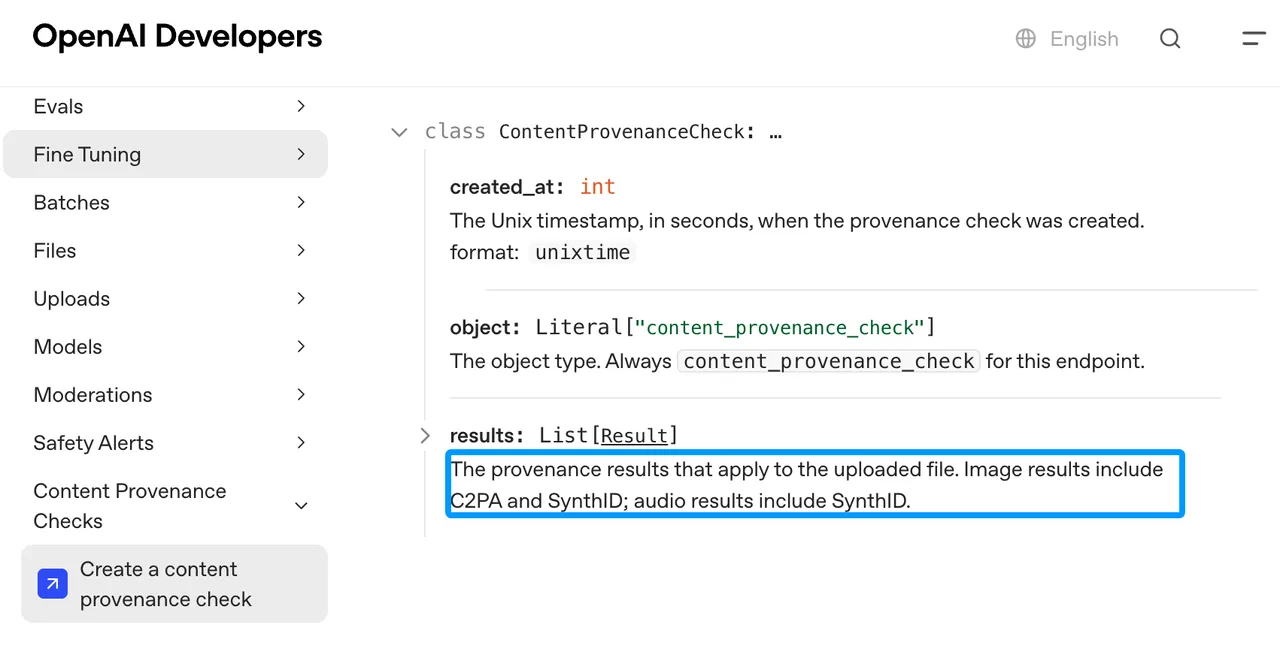1280x667 pixels.
Task: Open the hamburger menu icon
Action: pyautogui.click(x=1254, y=39)
